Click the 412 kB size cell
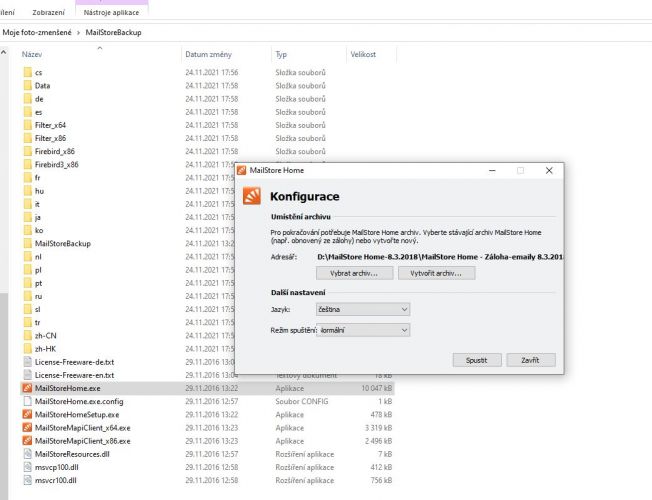This screenshot has width=652, height=500. point(381,467)
